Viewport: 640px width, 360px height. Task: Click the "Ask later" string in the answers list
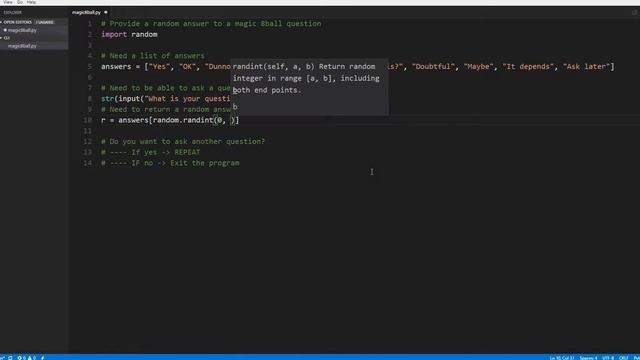click(586, 67)
